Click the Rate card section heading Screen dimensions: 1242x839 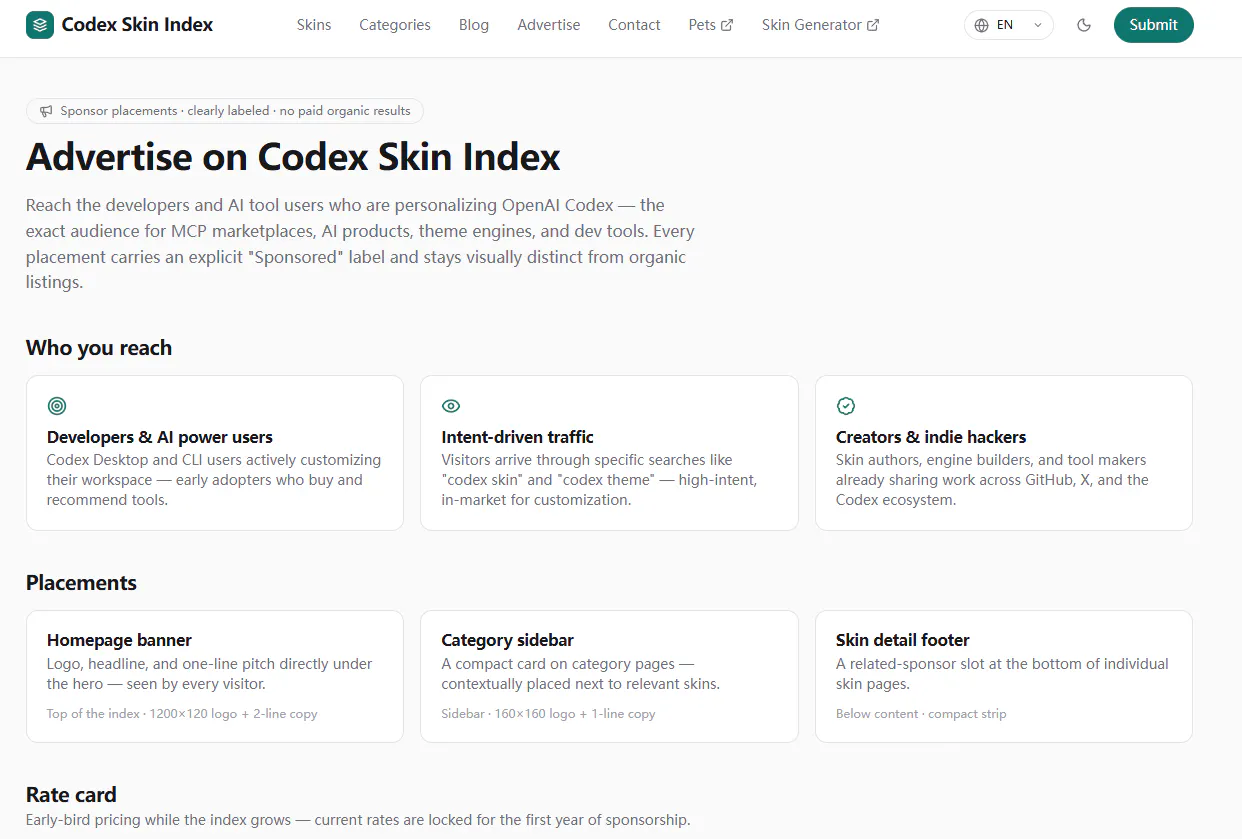click(71, 795)
